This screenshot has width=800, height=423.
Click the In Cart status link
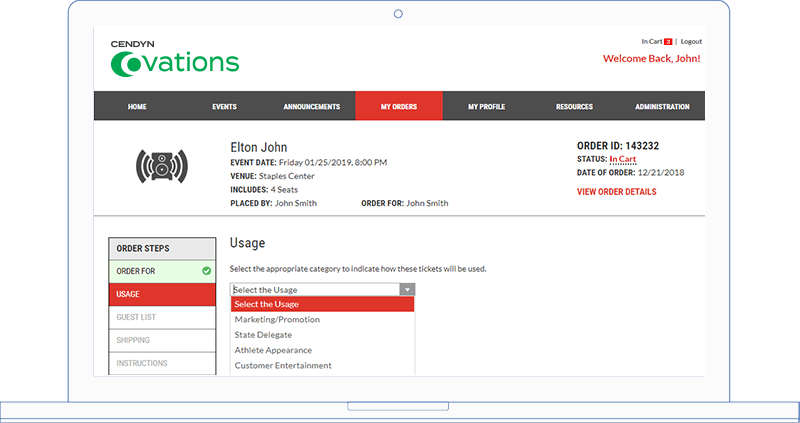[623, 159]
